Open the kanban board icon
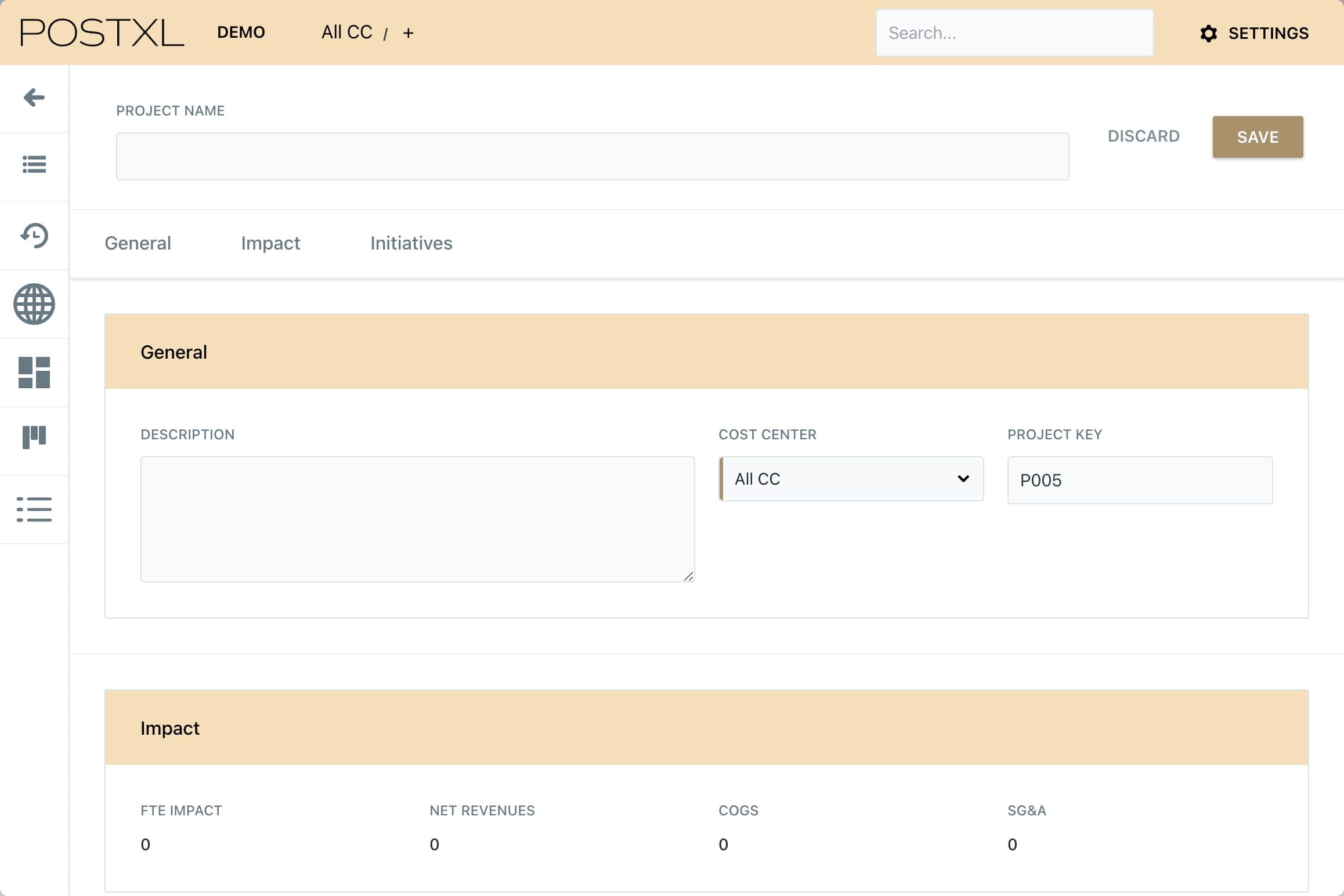1344x896 pixels. click(x=34, y=438)
